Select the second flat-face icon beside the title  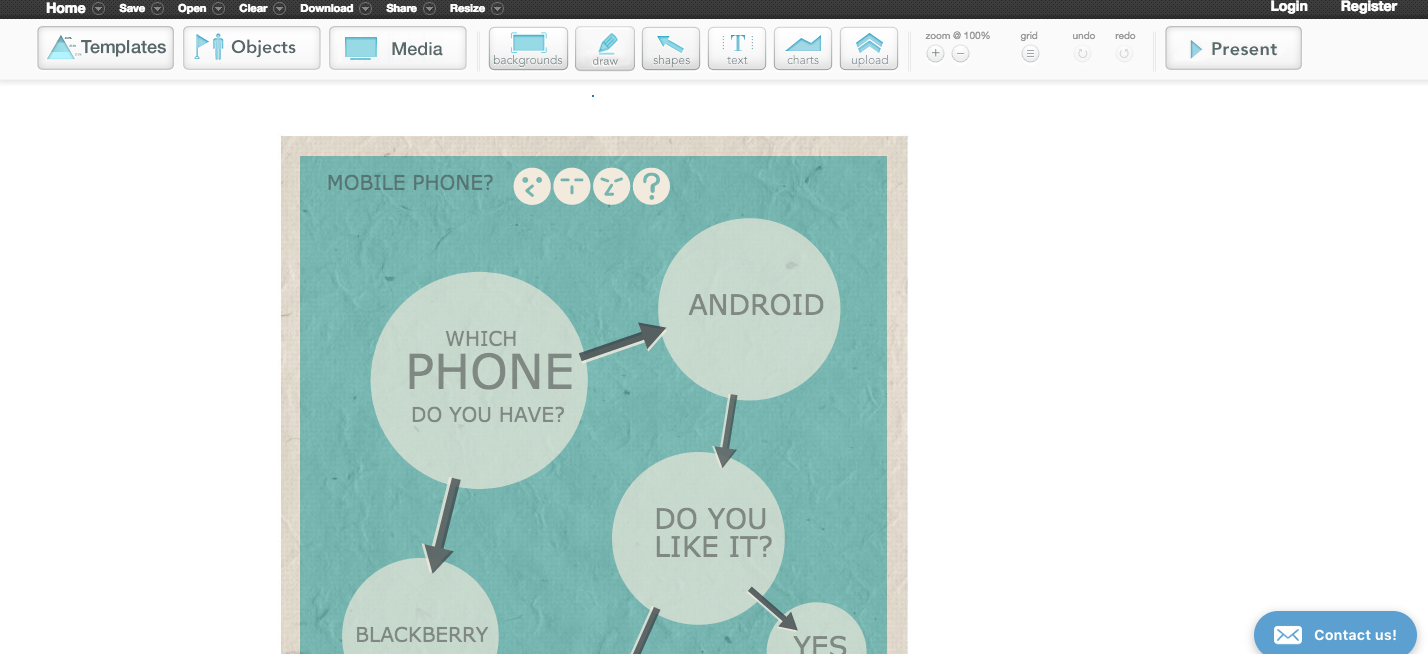coord(571,186)
